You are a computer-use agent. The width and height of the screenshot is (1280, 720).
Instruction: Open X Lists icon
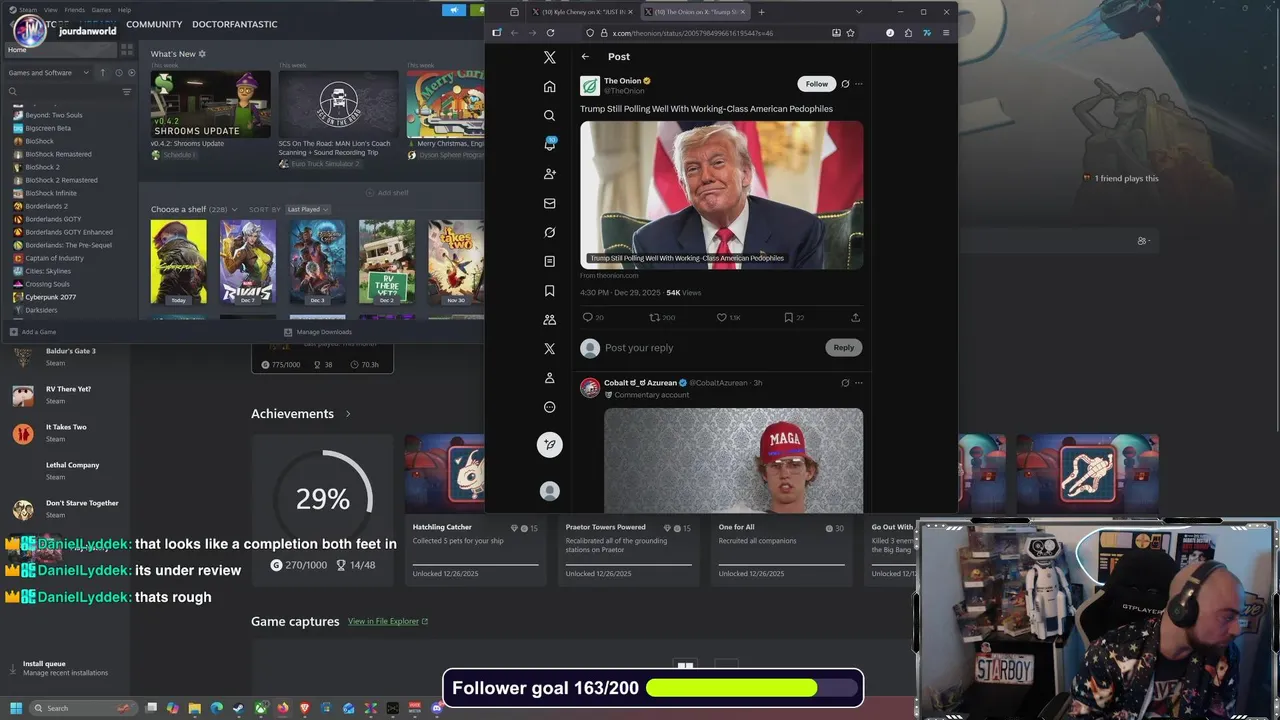pos(549,261)
